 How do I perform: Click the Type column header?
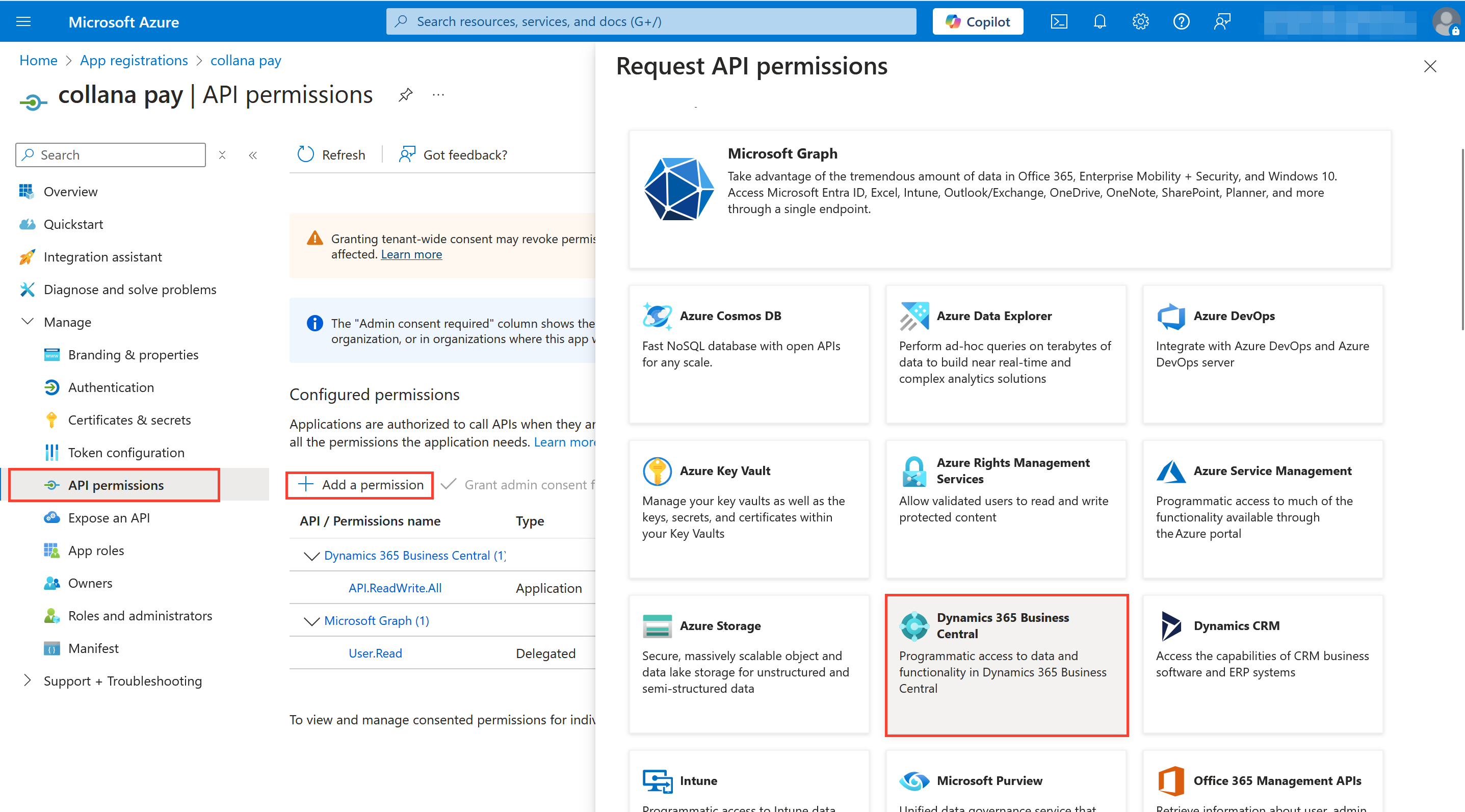530,521
